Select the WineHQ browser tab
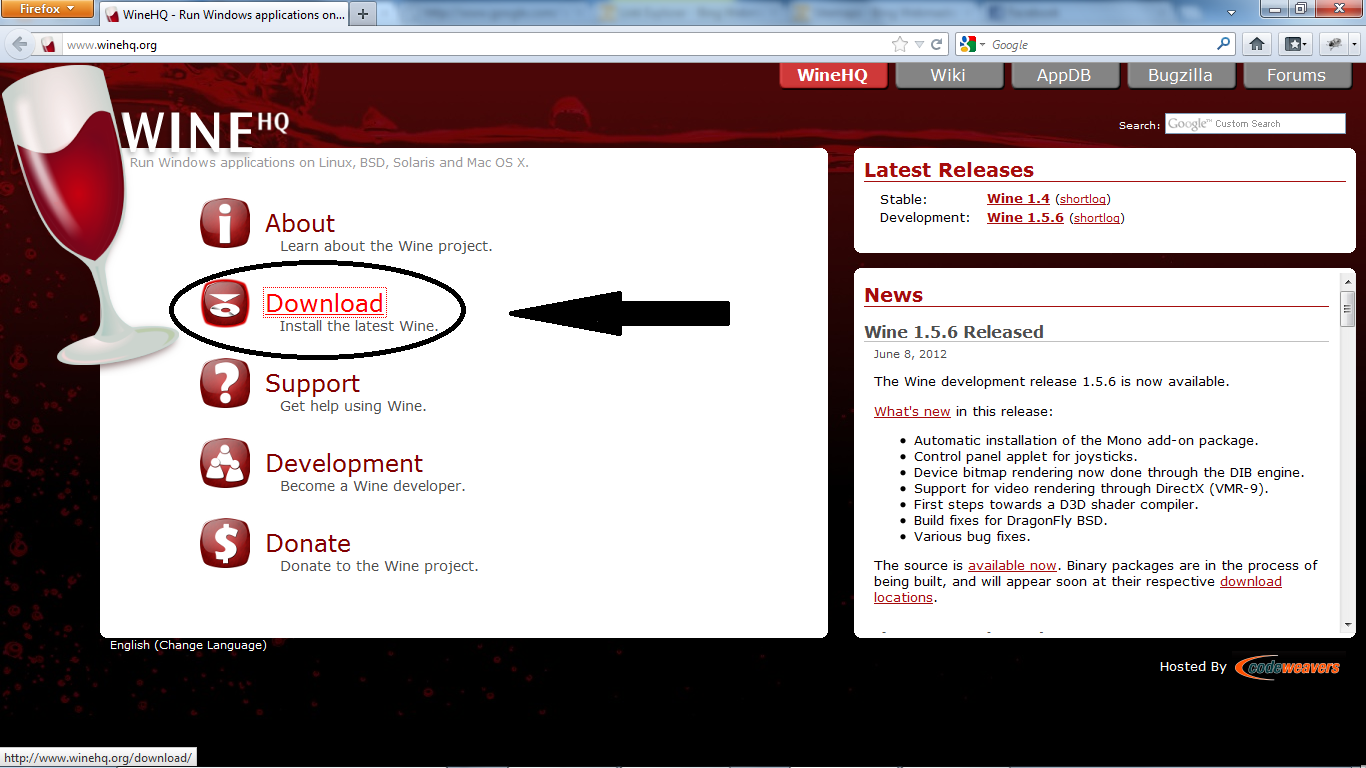The width and height of the screenshot is (1366, 768). 224,14
